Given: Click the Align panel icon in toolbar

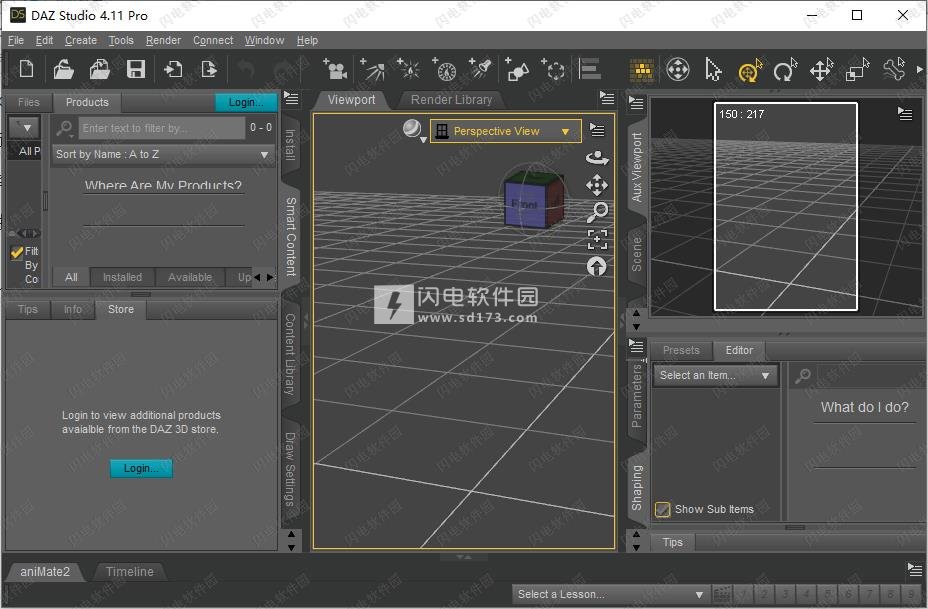Looking at the screenshot, I should 589,69.
